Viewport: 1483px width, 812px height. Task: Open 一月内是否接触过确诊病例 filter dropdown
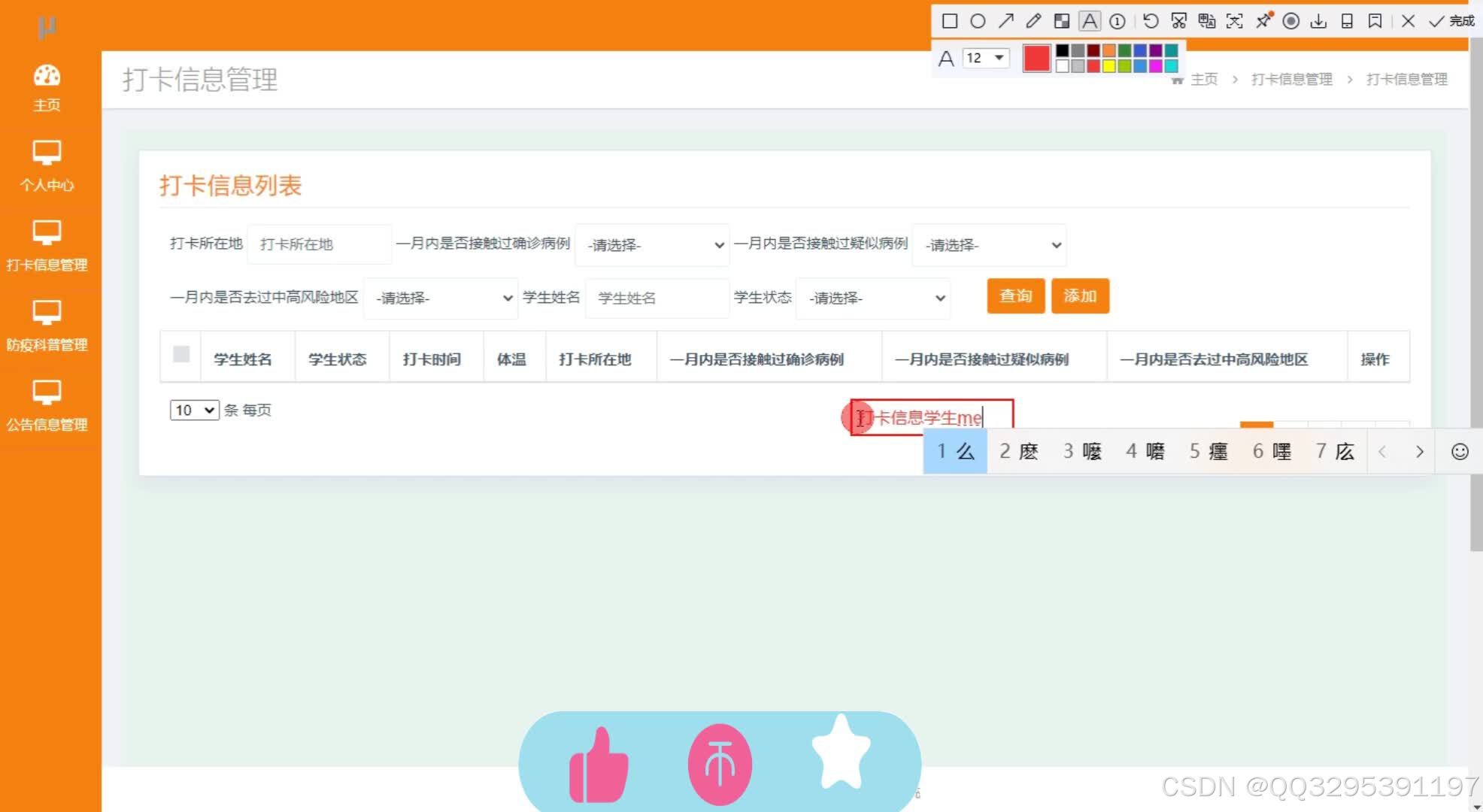[x=652, y=245]
